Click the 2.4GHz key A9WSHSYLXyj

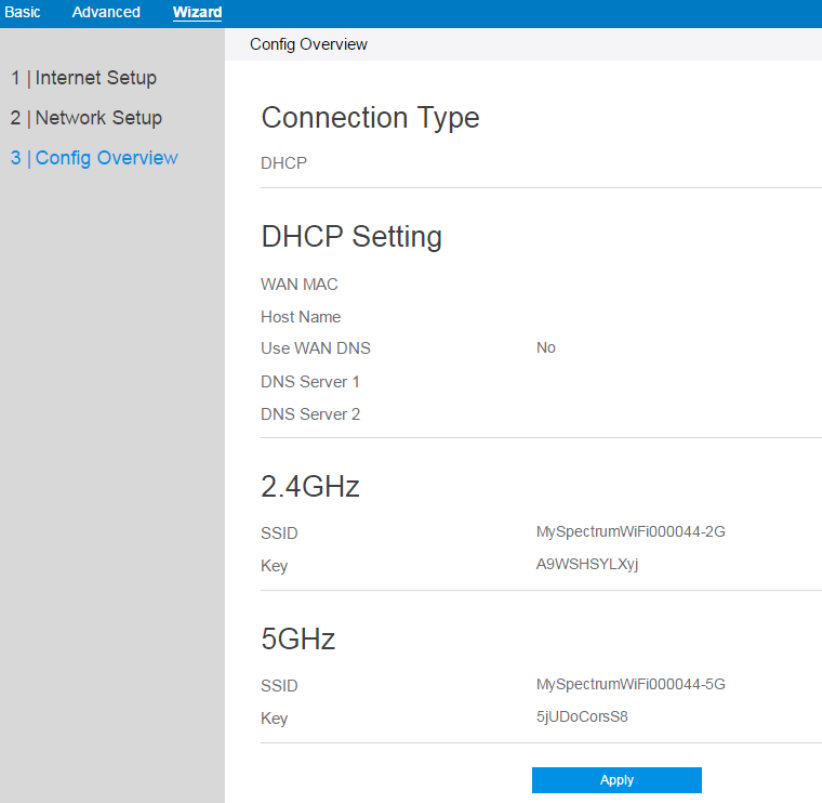tap(587, 564)
